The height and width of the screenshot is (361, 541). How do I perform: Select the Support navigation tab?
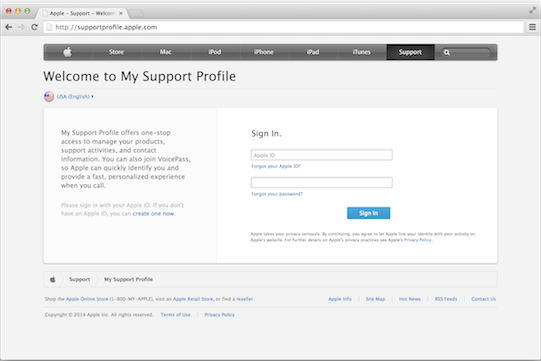pos(410,52)
